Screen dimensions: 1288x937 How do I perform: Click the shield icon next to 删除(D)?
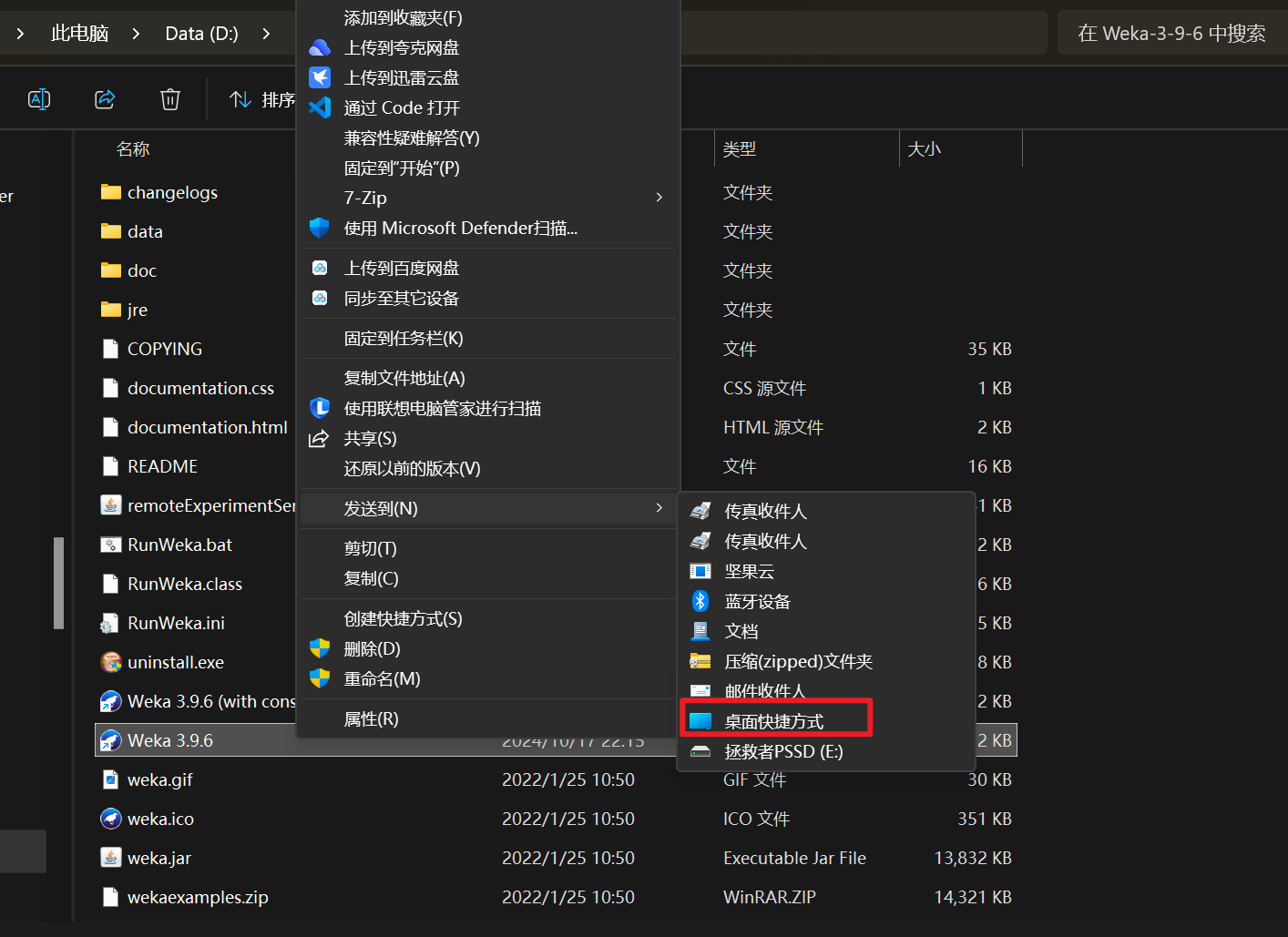coord(320,648)
